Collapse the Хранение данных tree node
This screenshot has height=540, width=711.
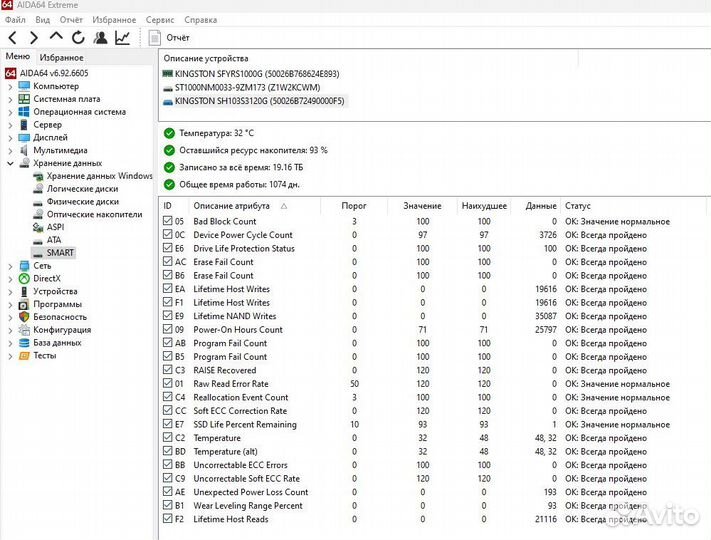click(10, 163)
